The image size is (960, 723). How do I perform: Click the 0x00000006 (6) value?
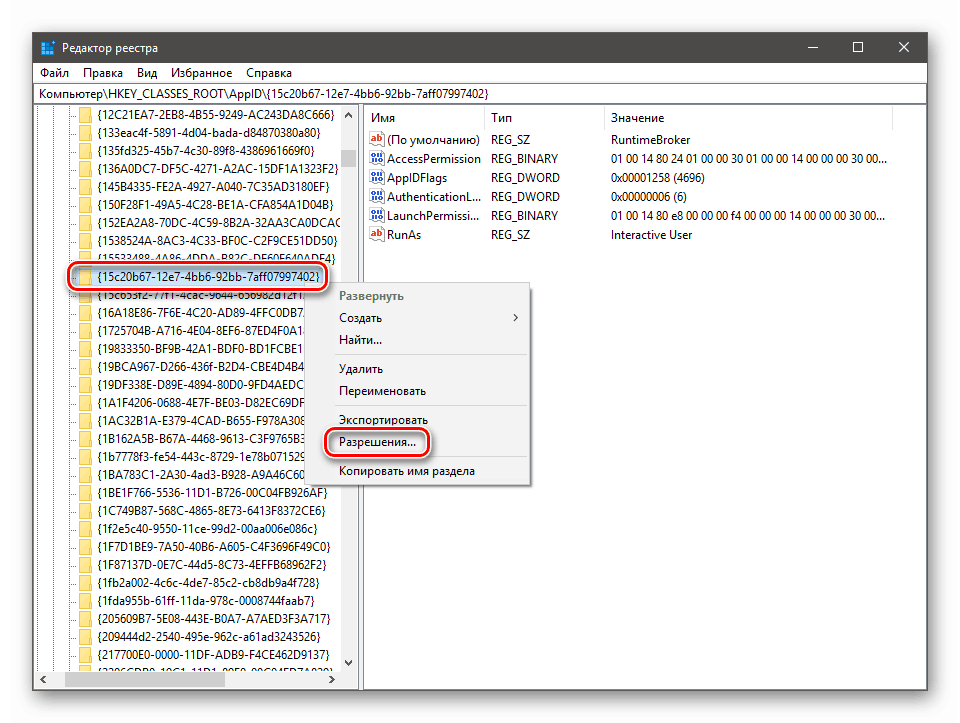[x=648, y=197]
